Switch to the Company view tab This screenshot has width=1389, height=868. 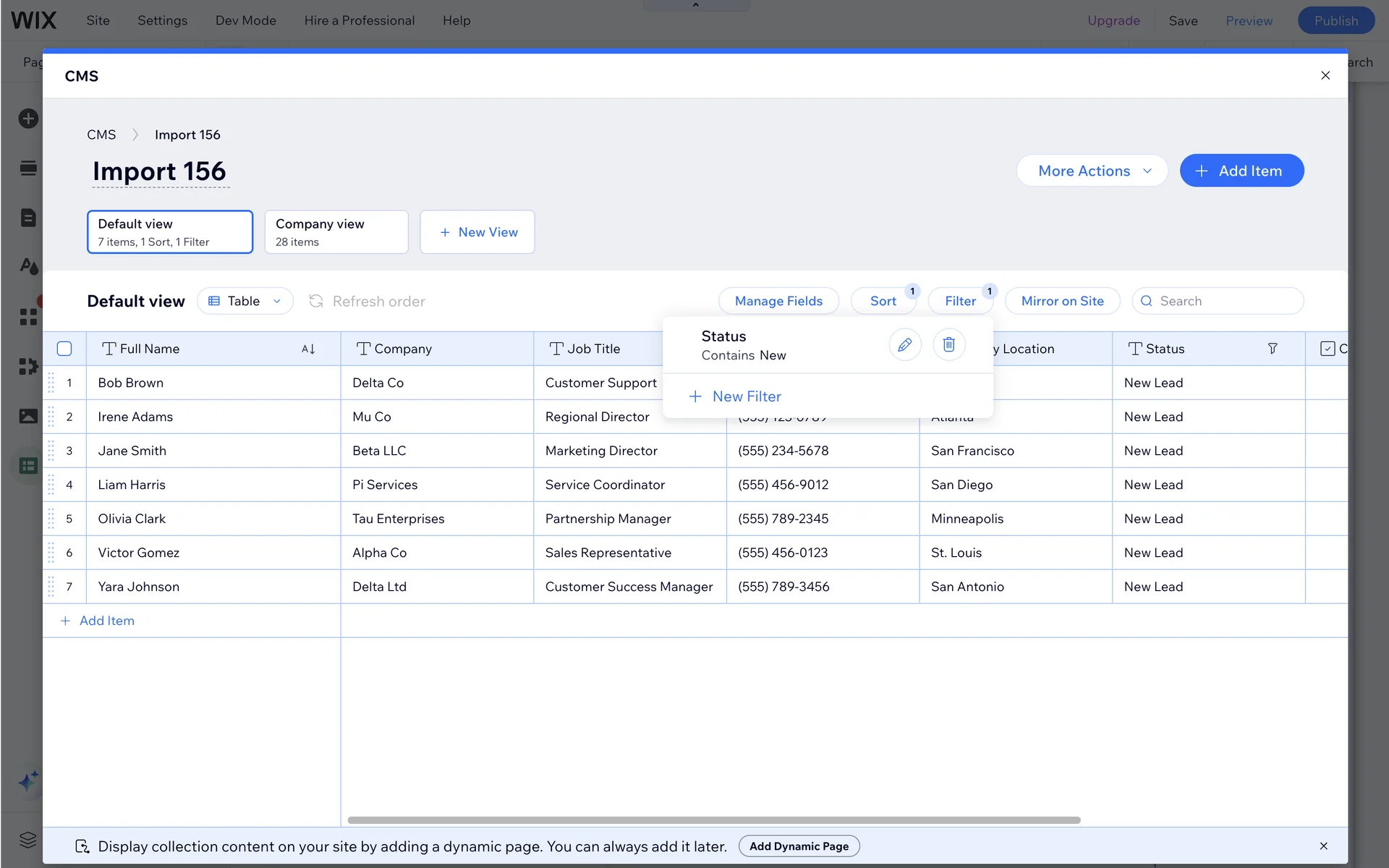(336, 231)
